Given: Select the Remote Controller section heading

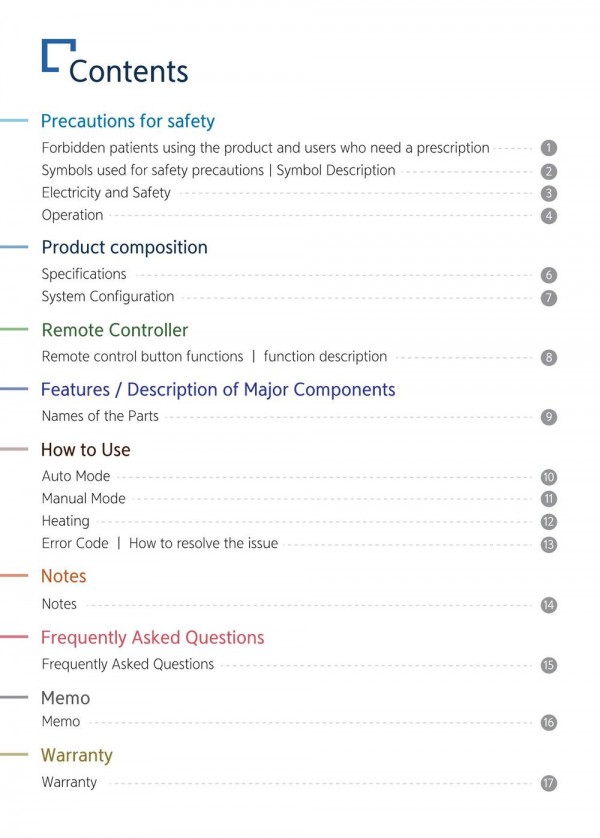Looking at the screenshot, I should pos(115,330).
